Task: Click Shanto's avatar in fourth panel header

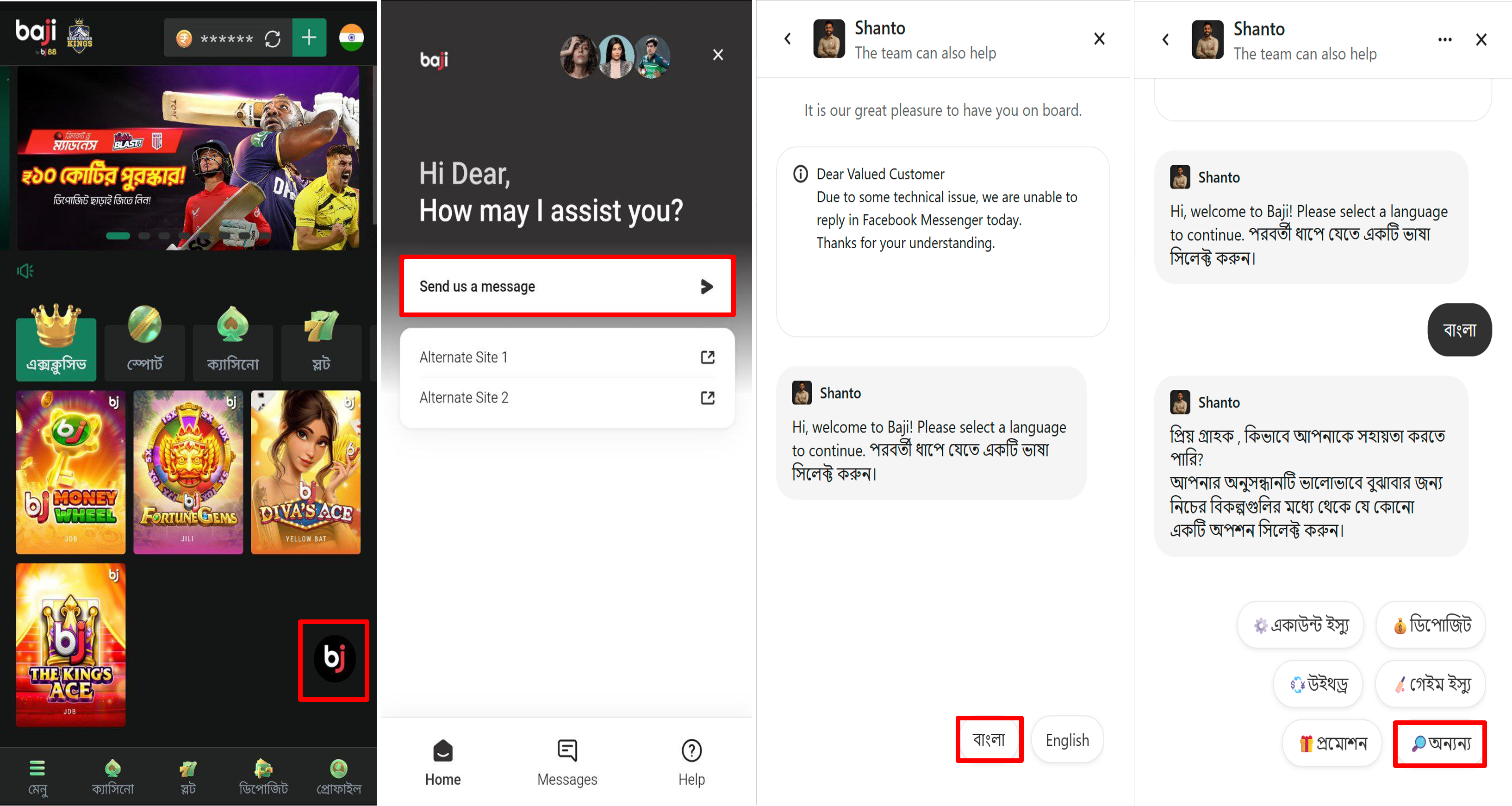Action: tap(1207, 39)
